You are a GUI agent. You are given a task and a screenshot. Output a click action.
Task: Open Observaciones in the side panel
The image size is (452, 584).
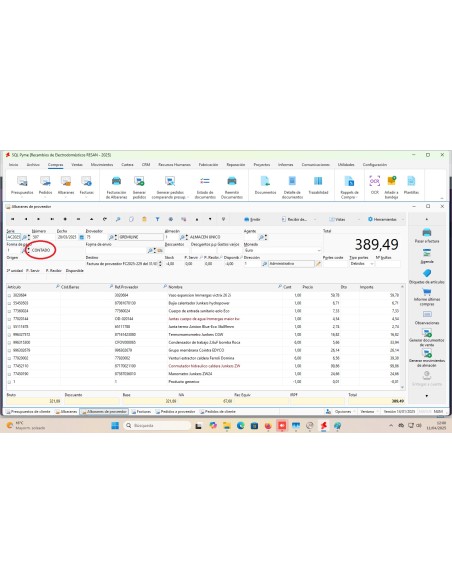tap(427, 318)
